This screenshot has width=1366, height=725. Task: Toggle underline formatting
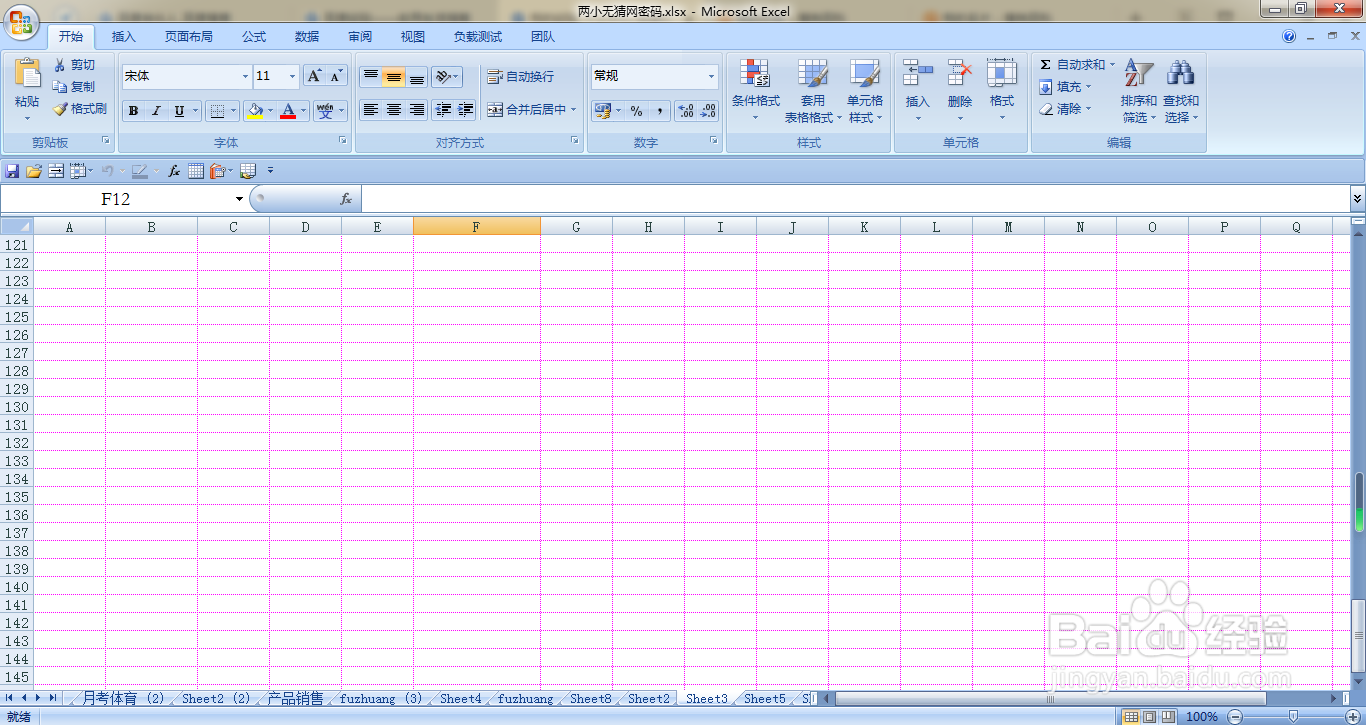pos(179,111)
